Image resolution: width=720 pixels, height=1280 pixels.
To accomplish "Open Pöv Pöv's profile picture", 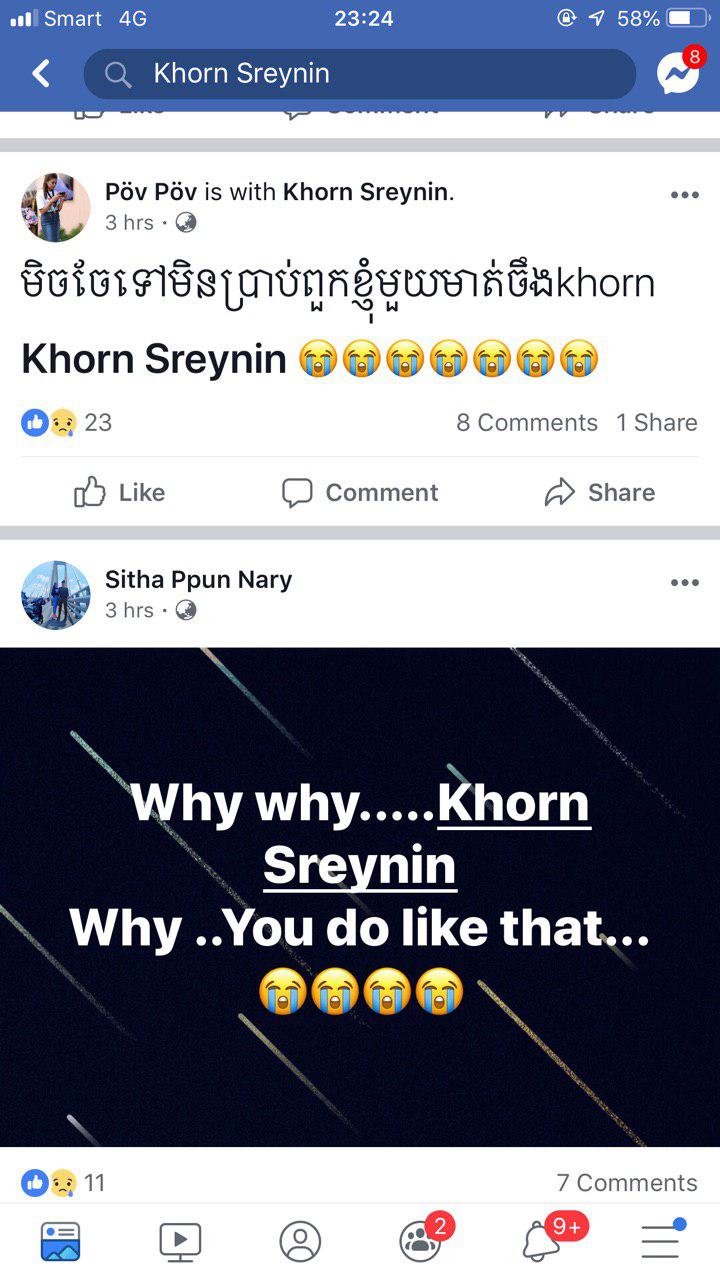I will [x=56, y=207].
